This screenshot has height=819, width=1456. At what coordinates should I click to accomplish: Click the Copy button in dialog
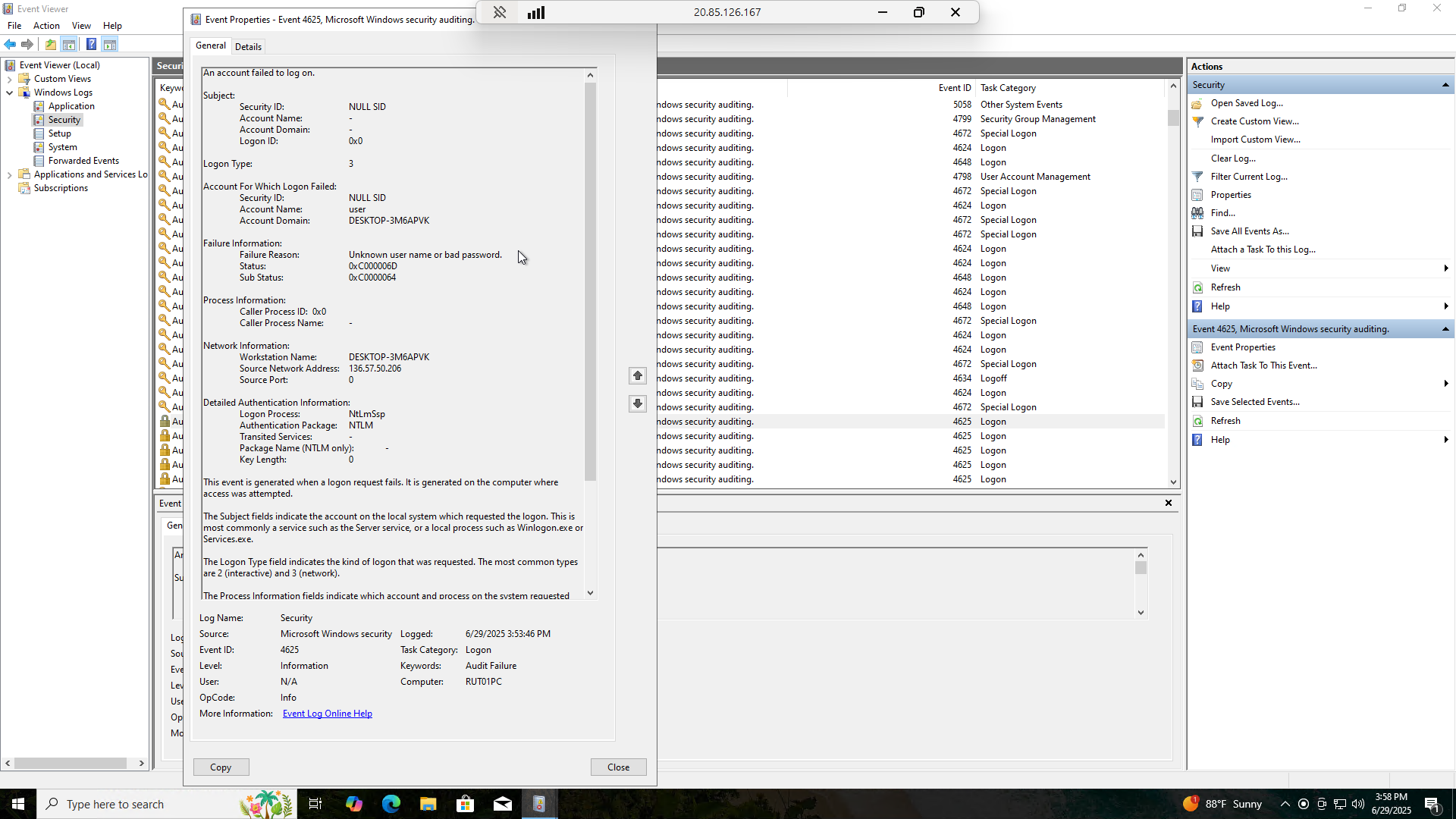(x=221, y=767)
